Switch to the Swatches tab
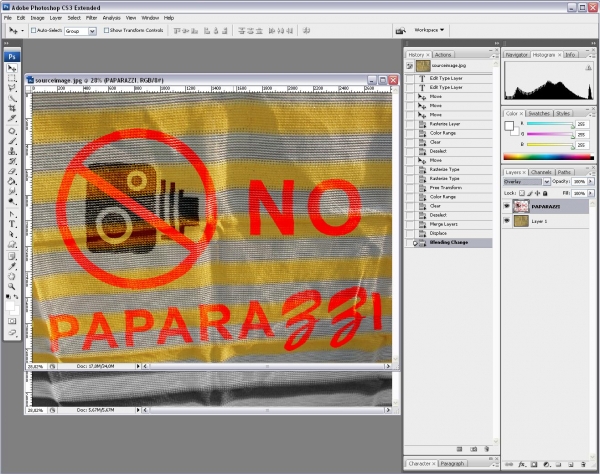The image size is (600, 474). (x=539, y=113)
